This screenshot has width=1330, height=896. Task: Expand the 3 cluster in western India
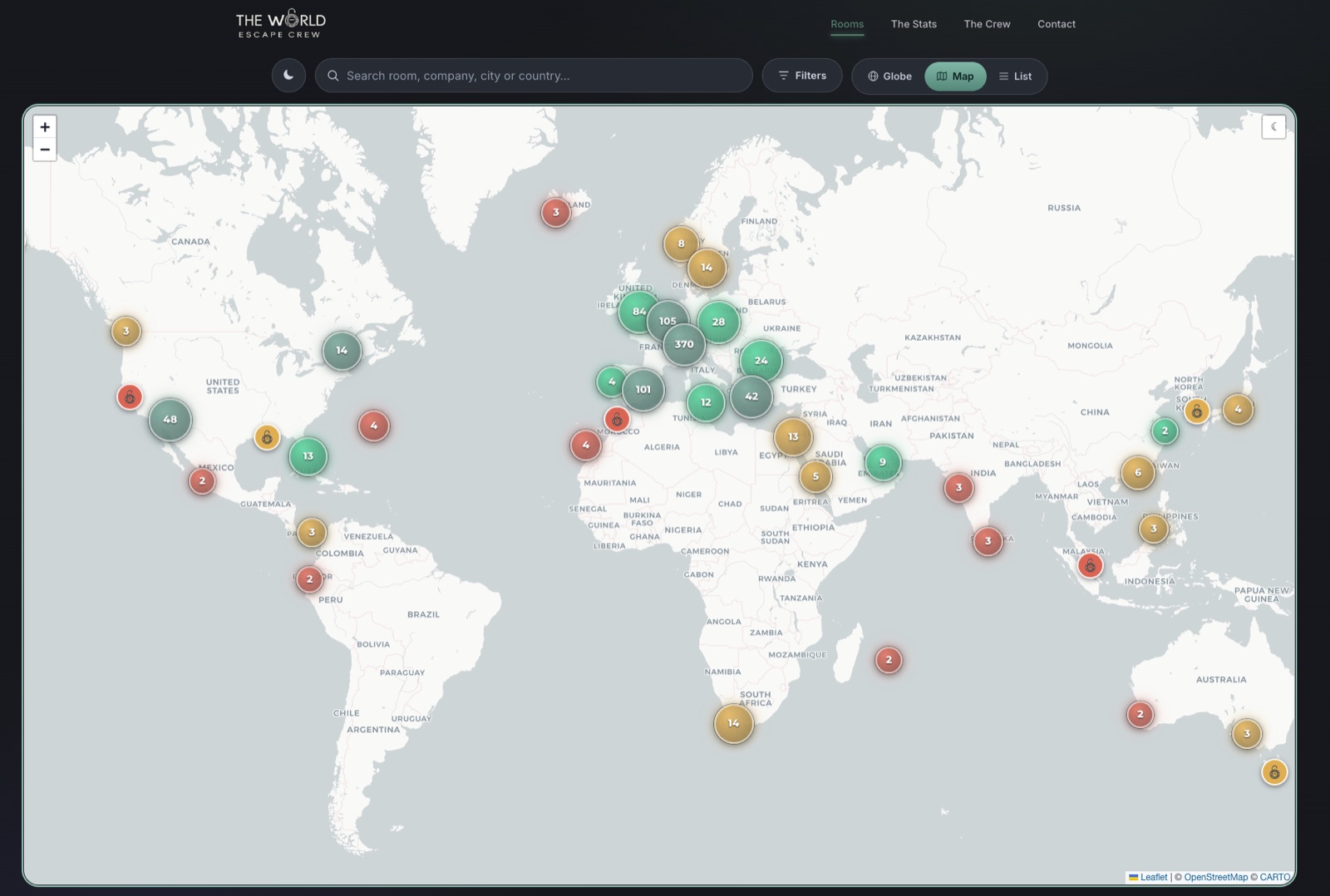click(958, 488)
